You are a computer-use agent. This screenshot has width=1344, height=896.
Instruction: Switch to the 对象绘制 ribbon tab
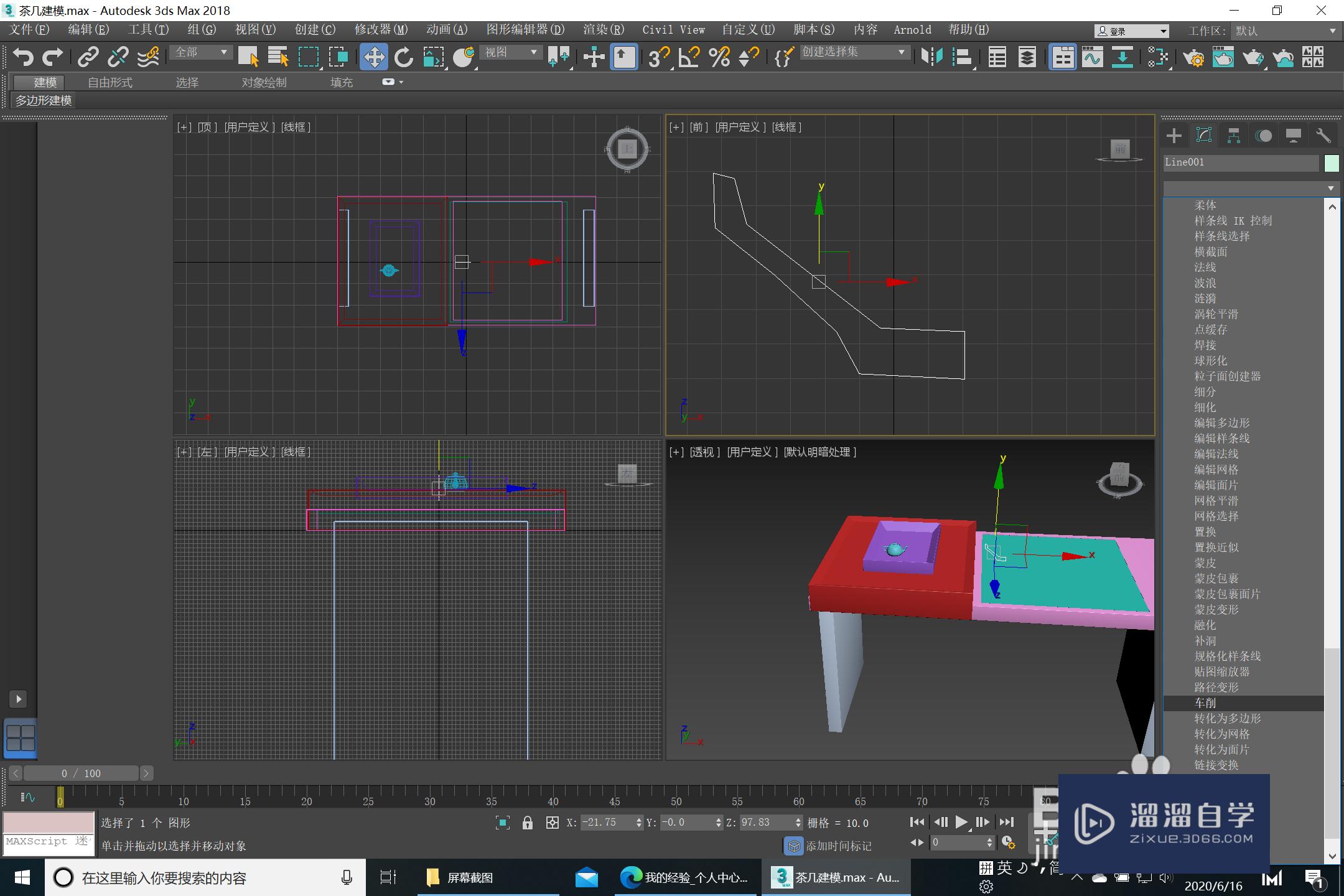[264, 82]
